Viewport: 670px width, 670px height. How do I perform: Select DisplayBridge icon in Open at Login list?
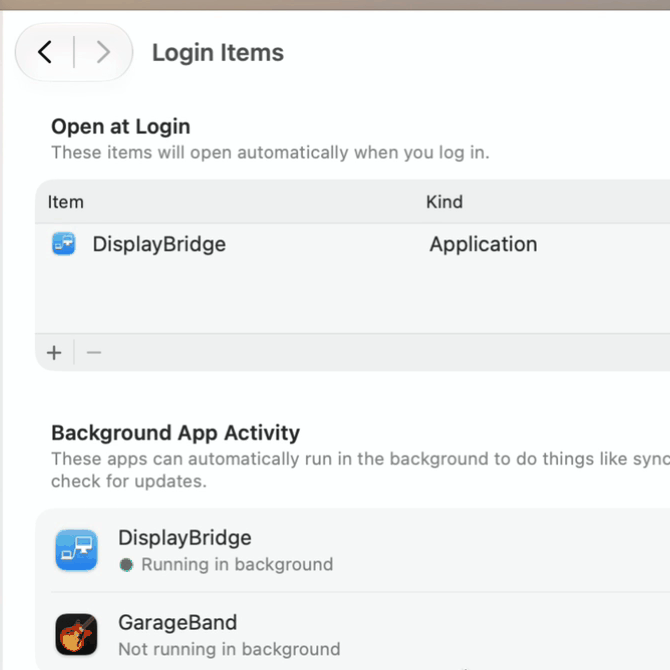pyautogui.click(x=64, y=244)
